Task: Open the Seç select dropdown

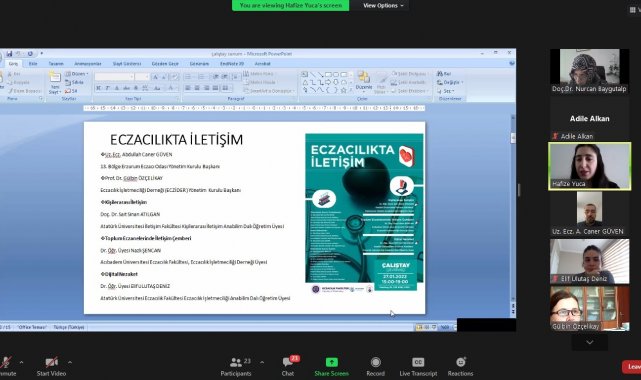Action: tap(446, 91)
